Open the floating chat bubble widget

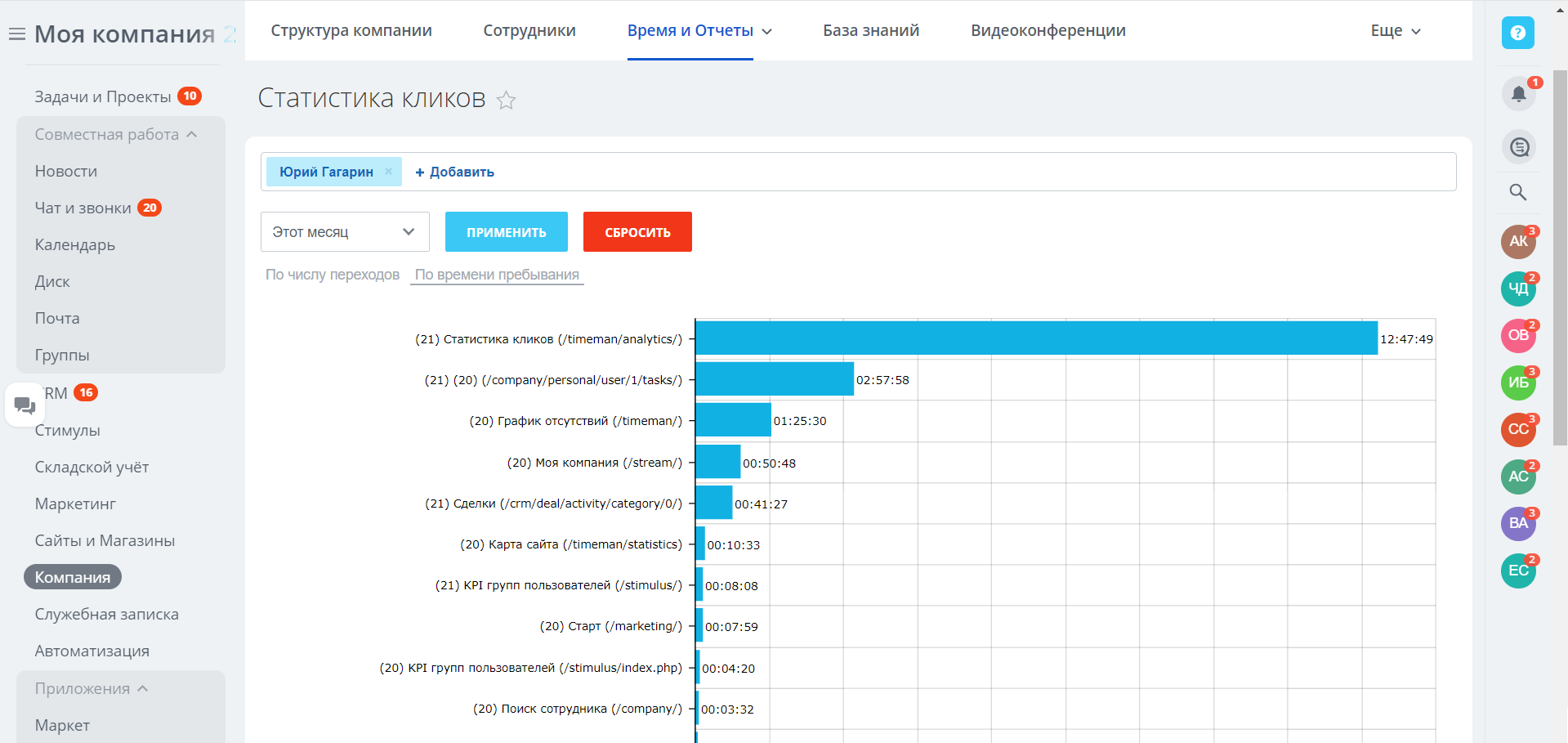(x=25, y=405)
